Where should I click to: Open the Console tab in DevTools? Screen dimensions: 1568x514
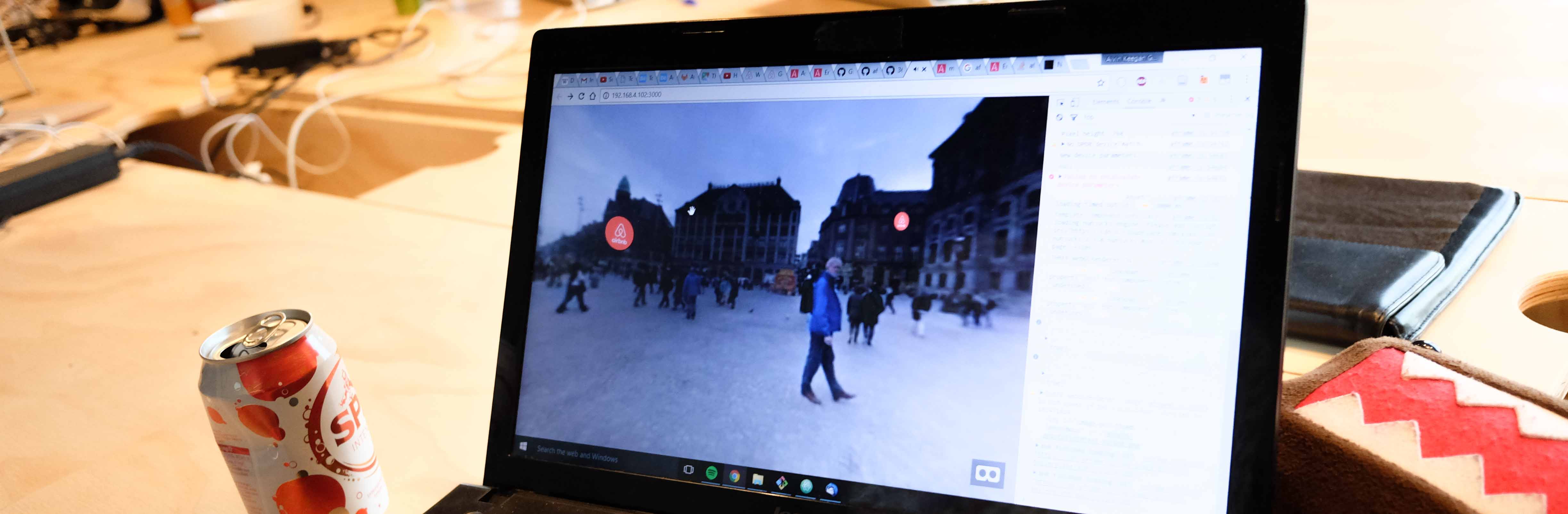coord(1139,102)
